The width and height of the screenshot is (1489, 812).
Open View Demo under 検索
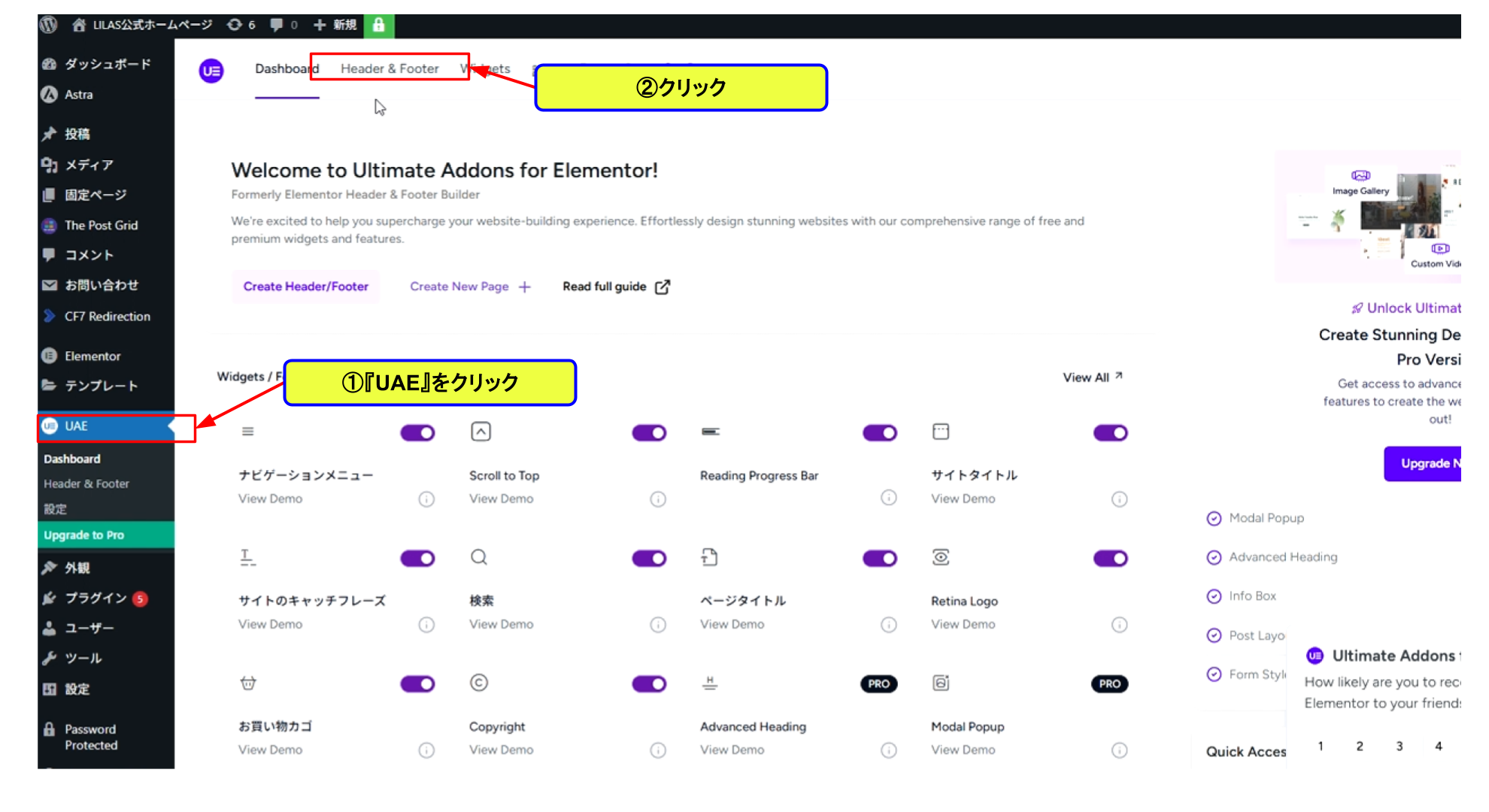501,625
